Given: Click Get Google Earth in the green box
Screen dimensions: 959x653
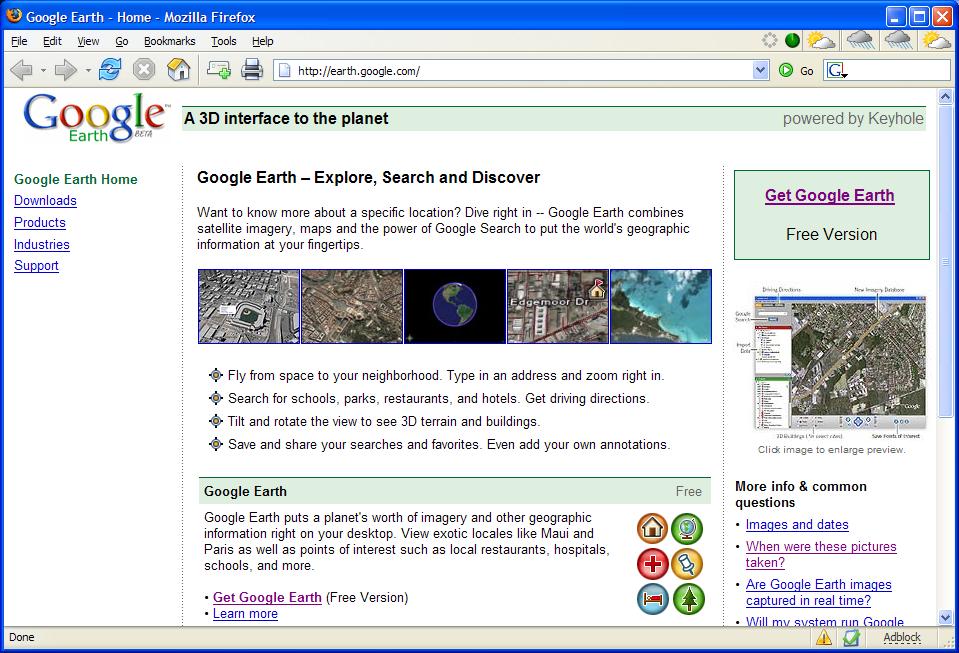Looking at the screenshot, I should point(829,196).
